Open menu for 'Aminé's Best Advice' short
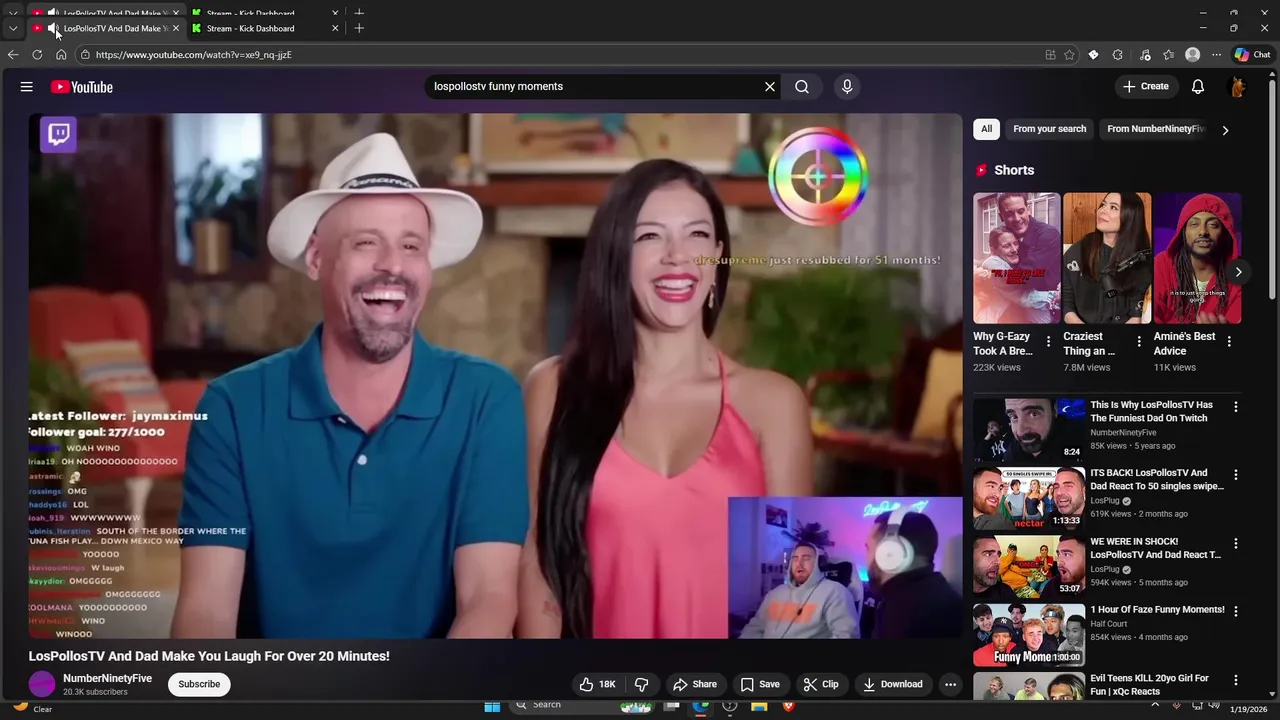1280x720 pixels. pos(1229,342)
